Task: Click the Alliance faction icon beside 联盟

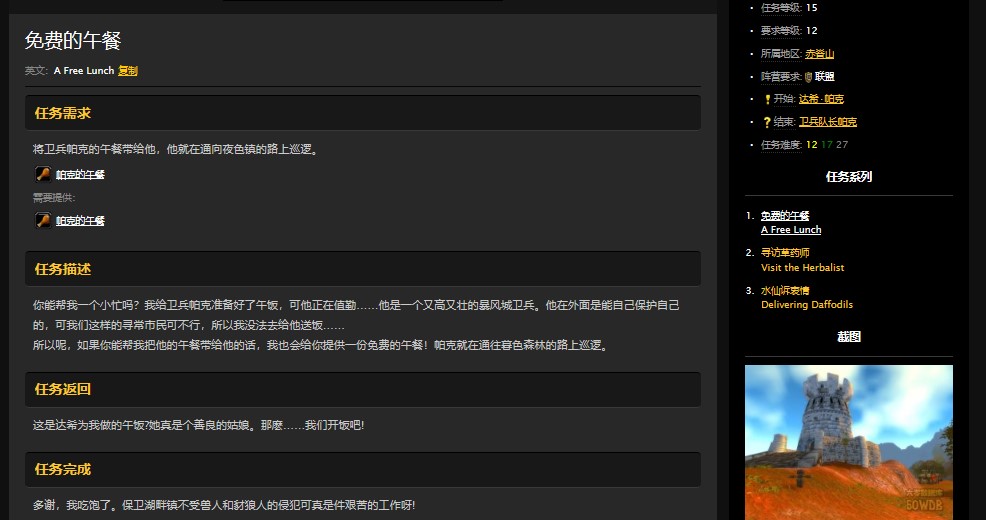Action: point(808,76)
